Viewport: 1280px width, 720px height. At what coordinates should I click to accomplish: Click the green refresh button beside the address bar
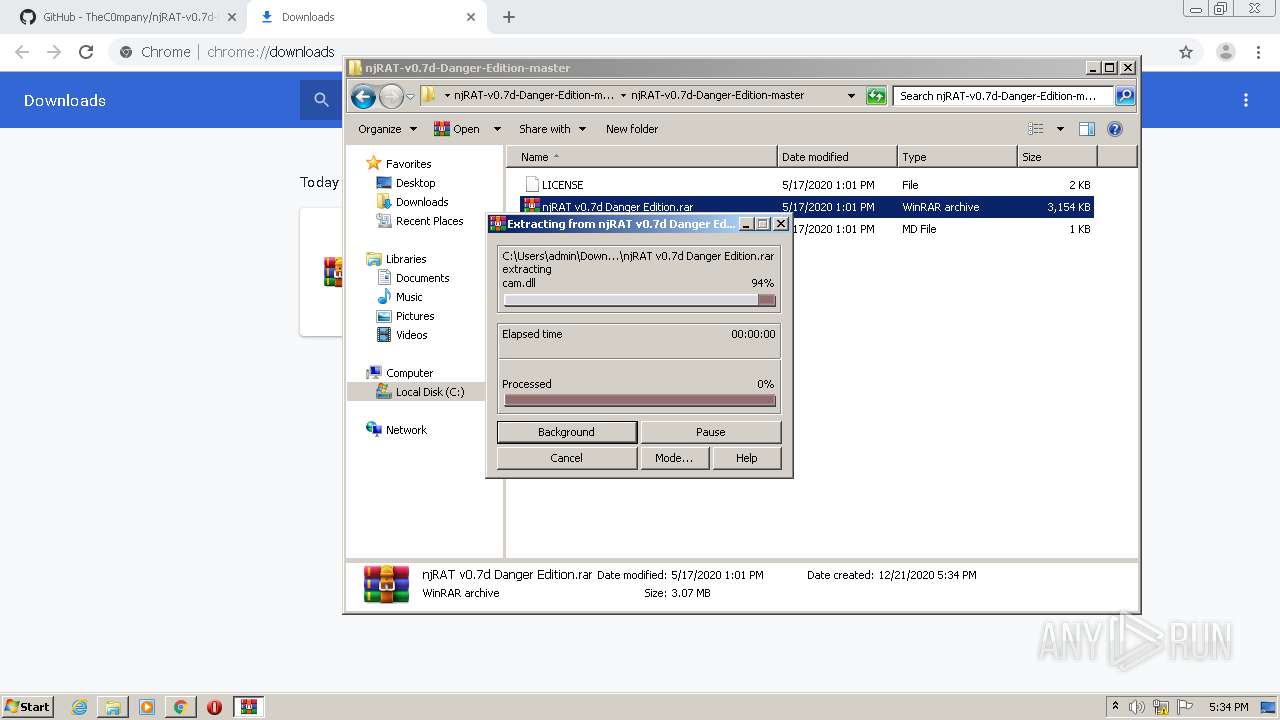(876, 96)
